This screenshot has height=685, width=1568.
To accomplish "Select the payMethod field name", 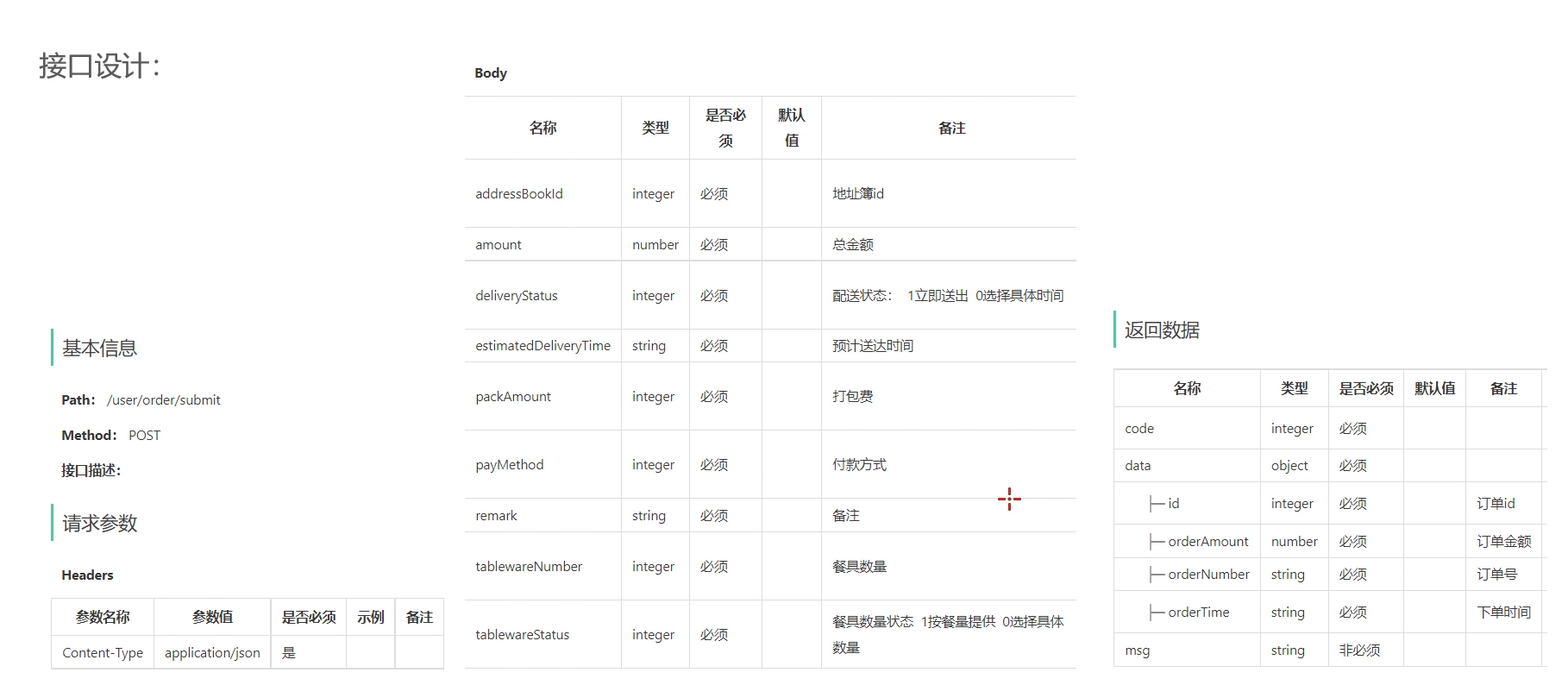I will pyautogui.click(x=510, y=464).
